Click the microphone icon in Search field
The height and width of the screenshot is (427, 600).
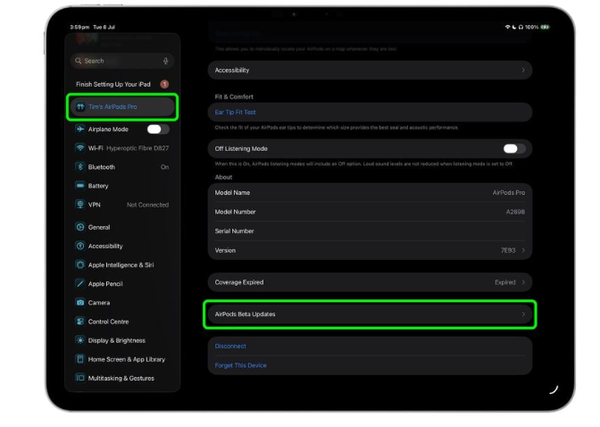[x=166, y=61]
